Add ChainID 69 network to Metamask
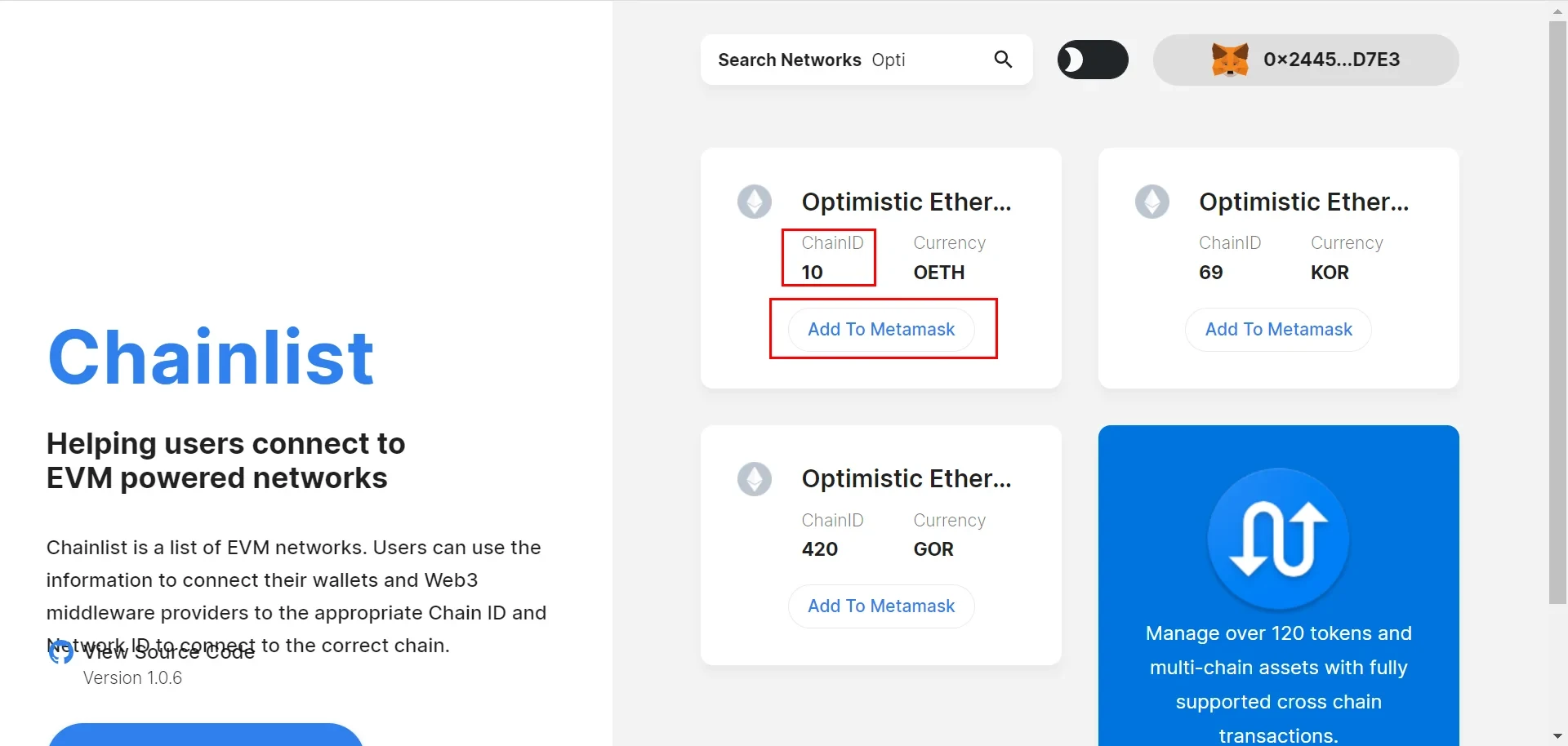 [1278, 330]
